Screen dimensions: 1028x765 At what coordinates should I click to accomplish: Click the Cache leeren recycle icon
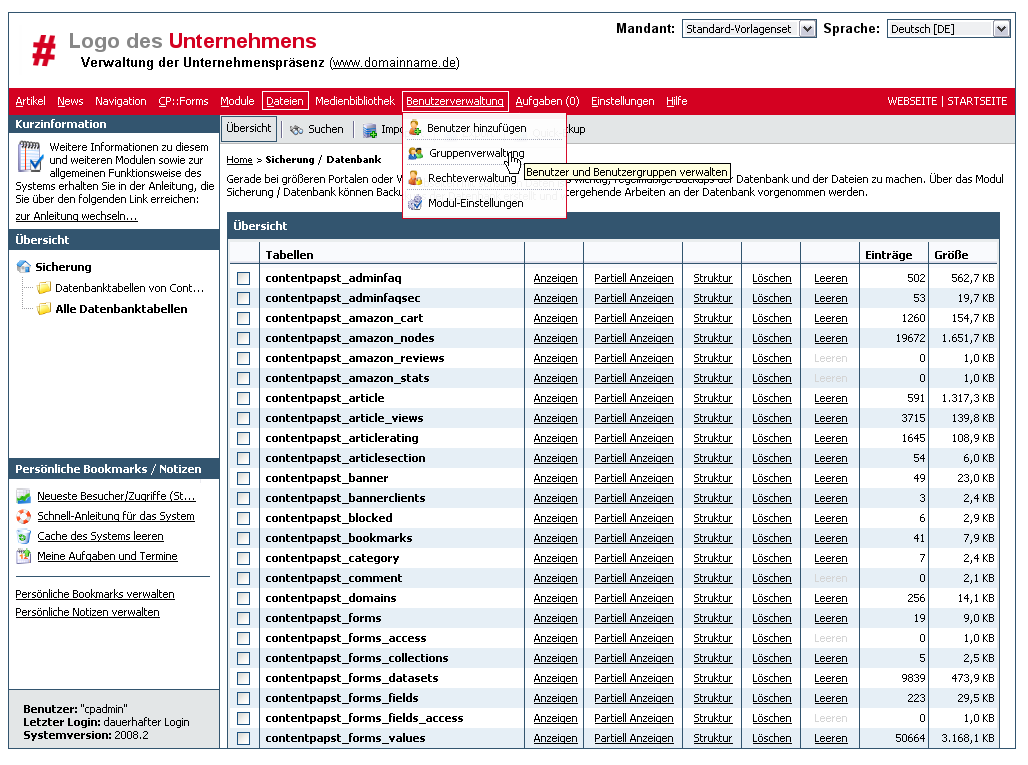click(24, 536)
